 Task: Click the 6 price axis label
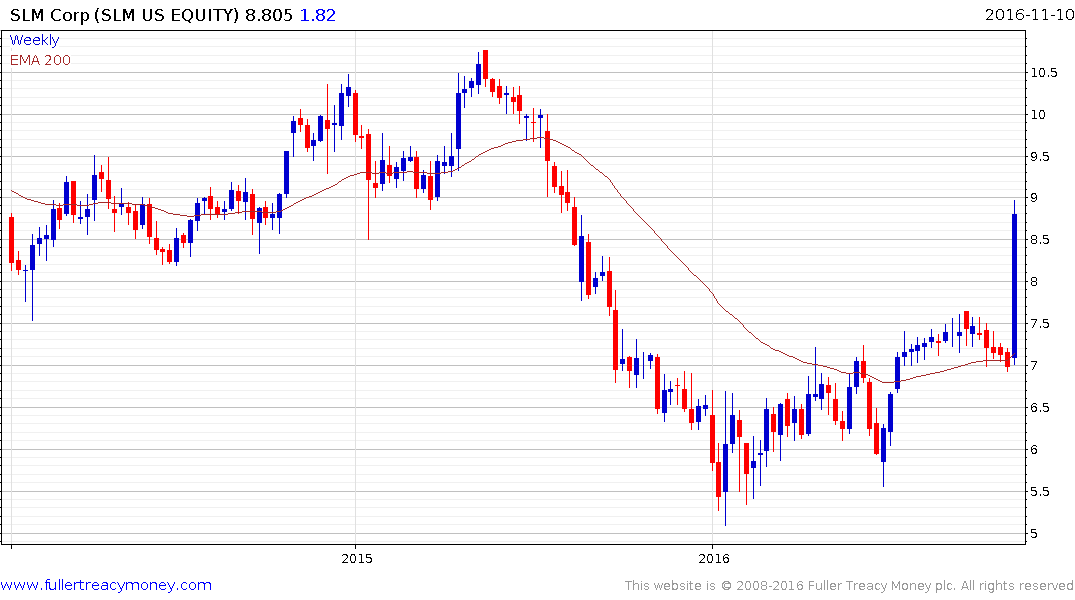(x=1035, y=450)
